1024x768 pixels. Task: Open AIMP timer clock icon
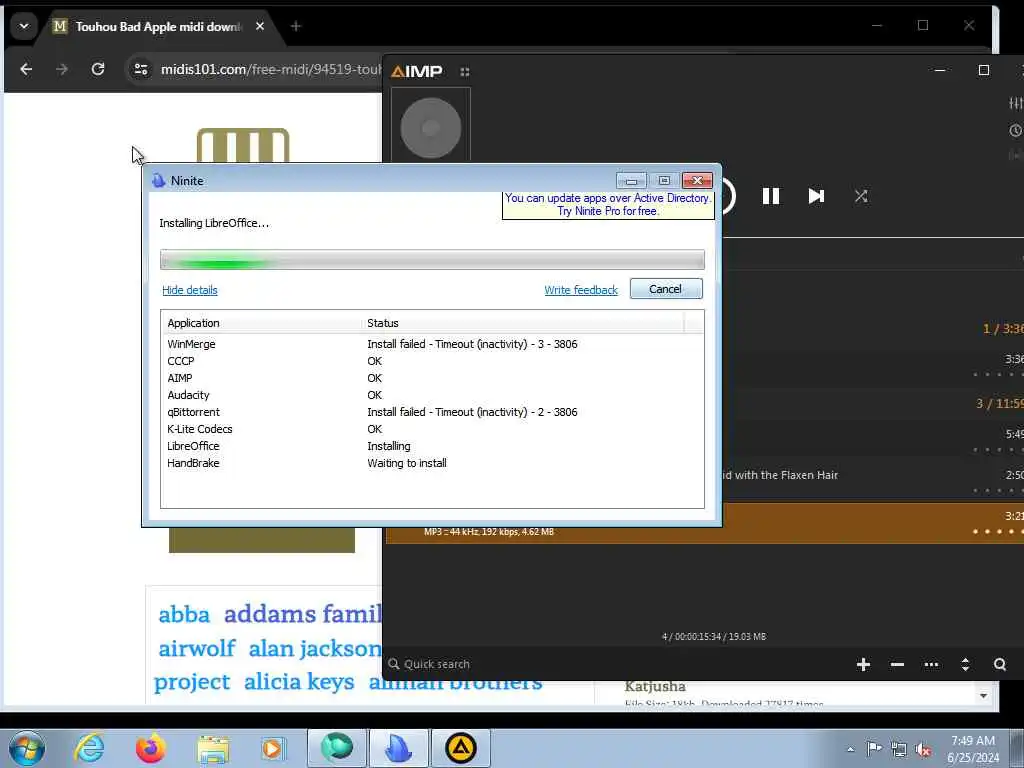pos(1016,131)
